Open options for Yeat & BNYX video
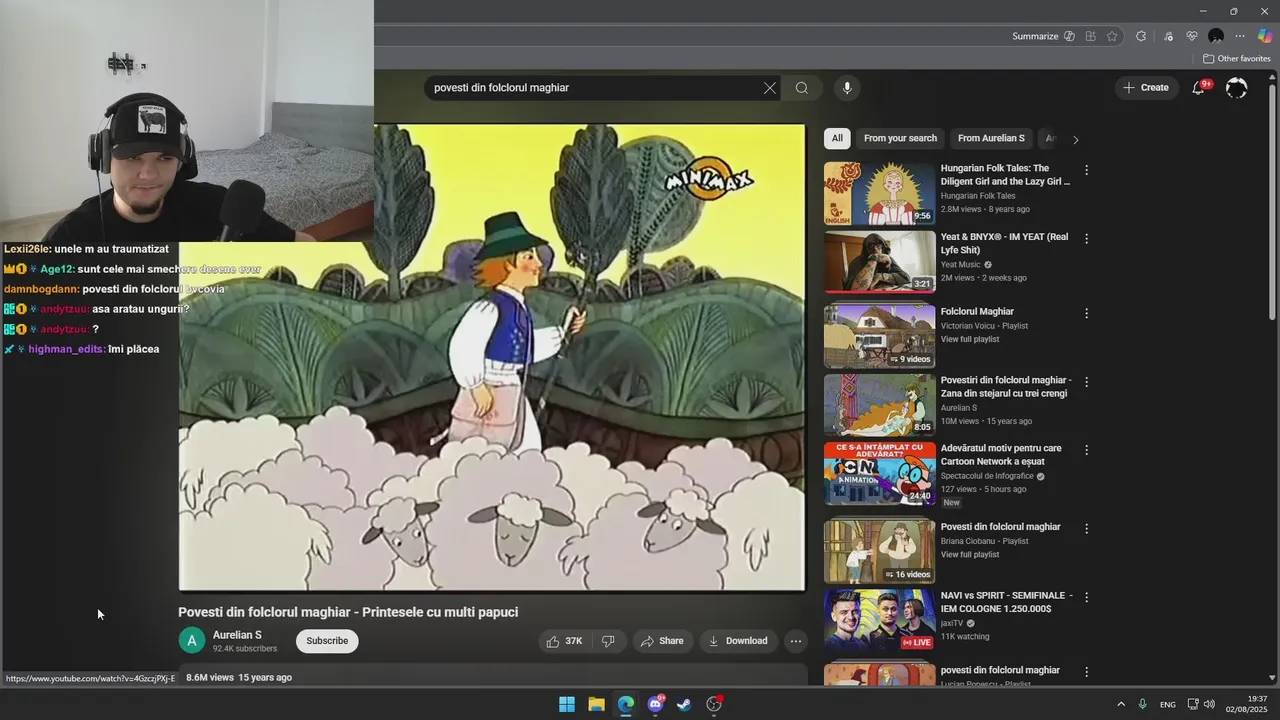The image size is (1280, 720). [1086, 239]
